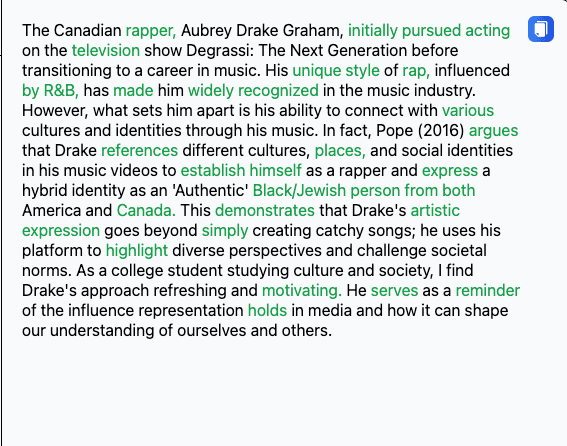
Task: Click green phrase 'establish himself'
Action: coord(241,170)
